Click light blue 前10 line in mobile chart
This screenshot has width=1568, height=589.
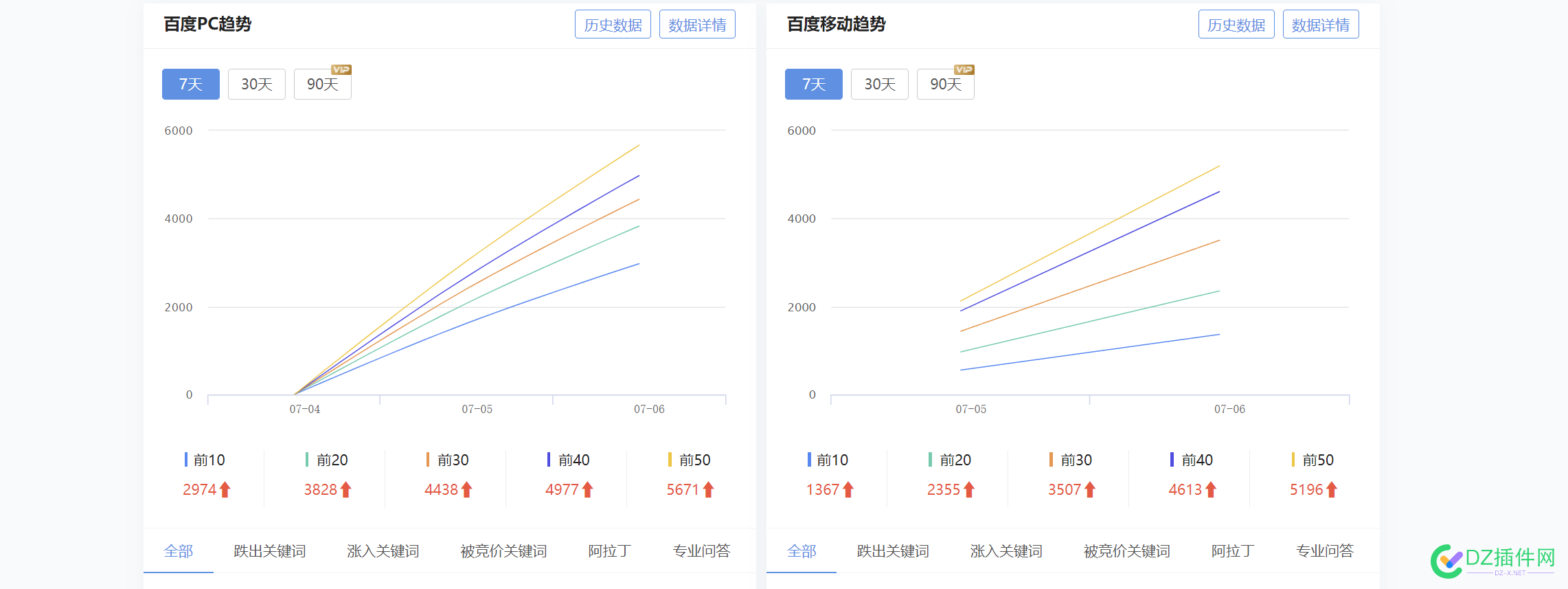[1090, 353]
